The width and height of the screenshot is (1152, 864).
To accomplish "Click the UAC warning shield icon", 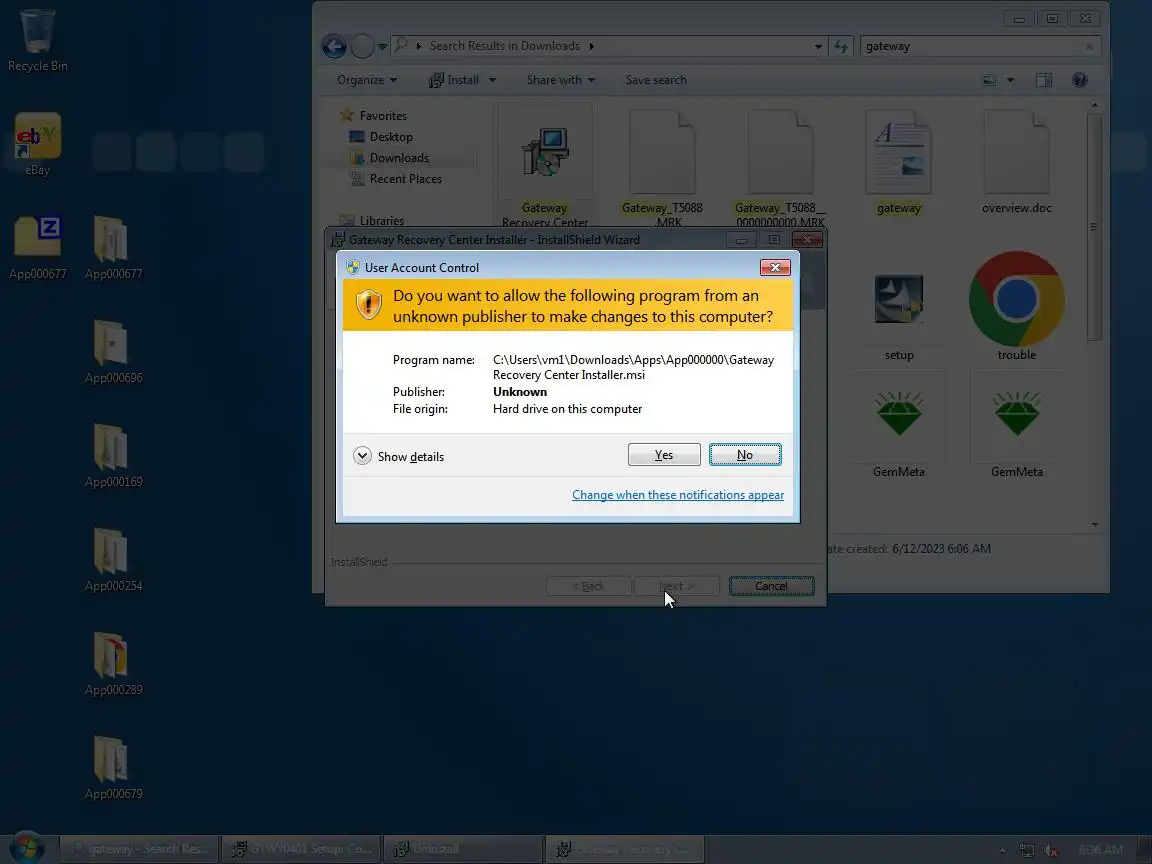I will tap(369, 304).
